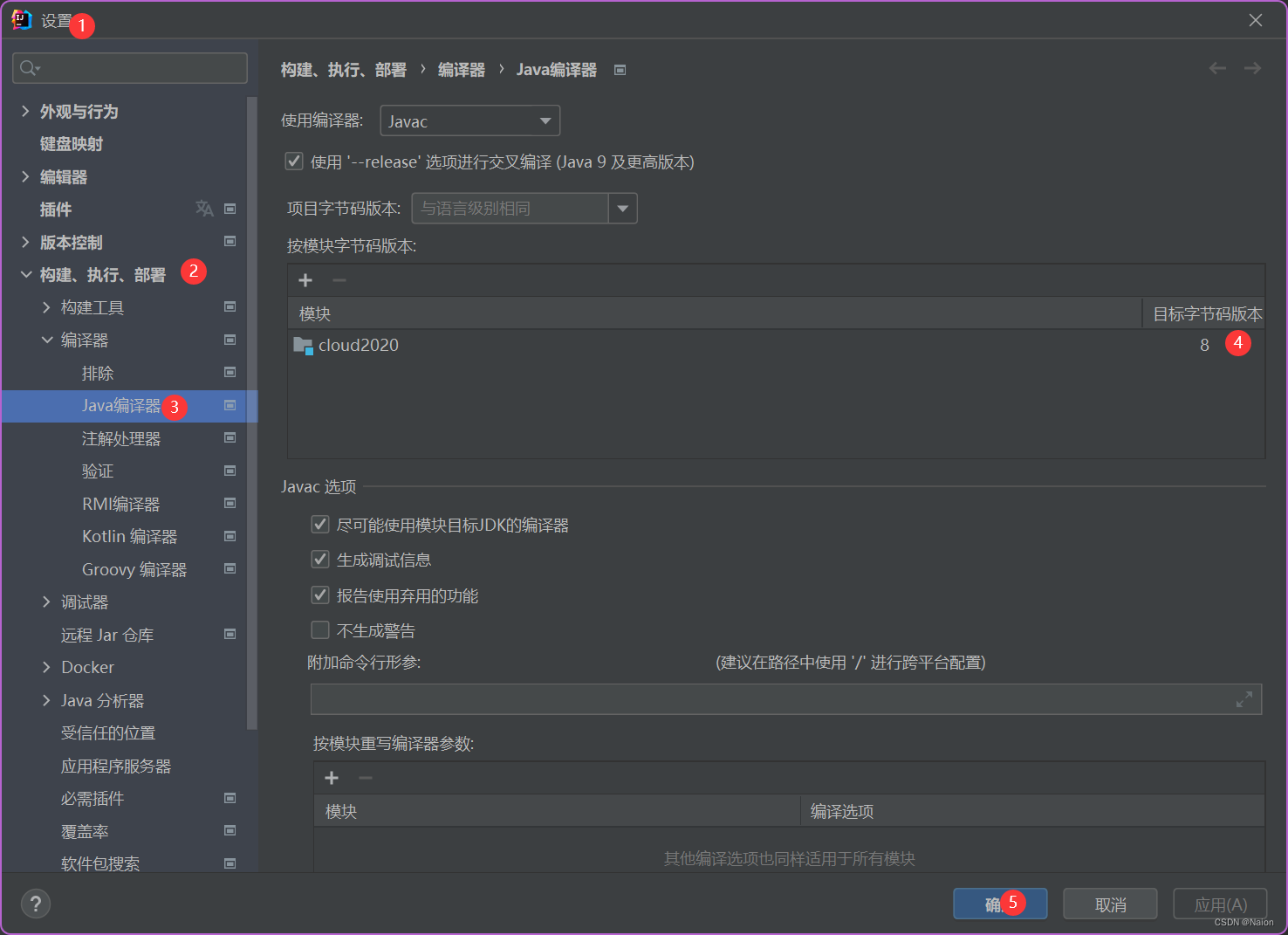Viewport: 1288px width, 935px height.
Task: Click project-level icon next to 版本控制
Action: (230, 241)
